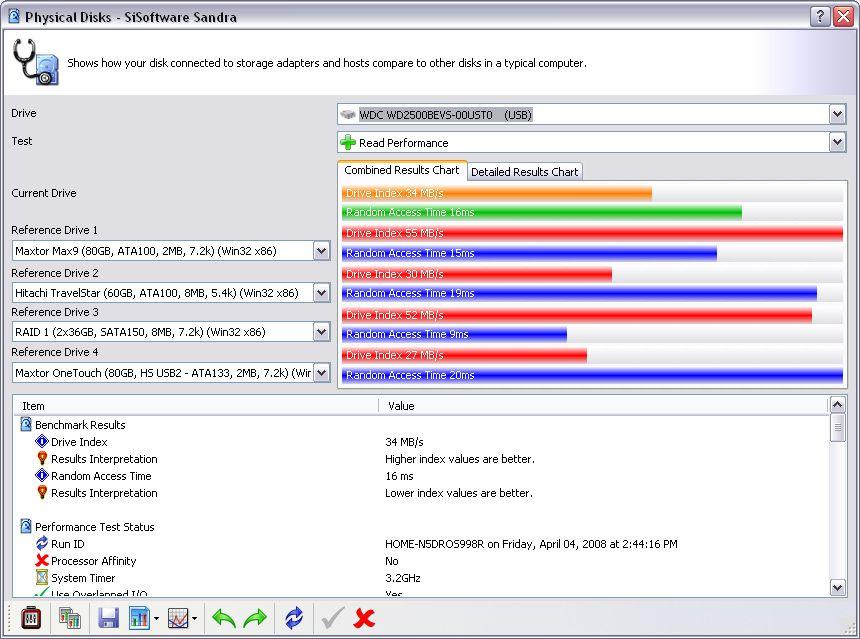Click the red Drive Index 52 MB/s bar
This screenshot has width=860, height=639.
point(577,315)
